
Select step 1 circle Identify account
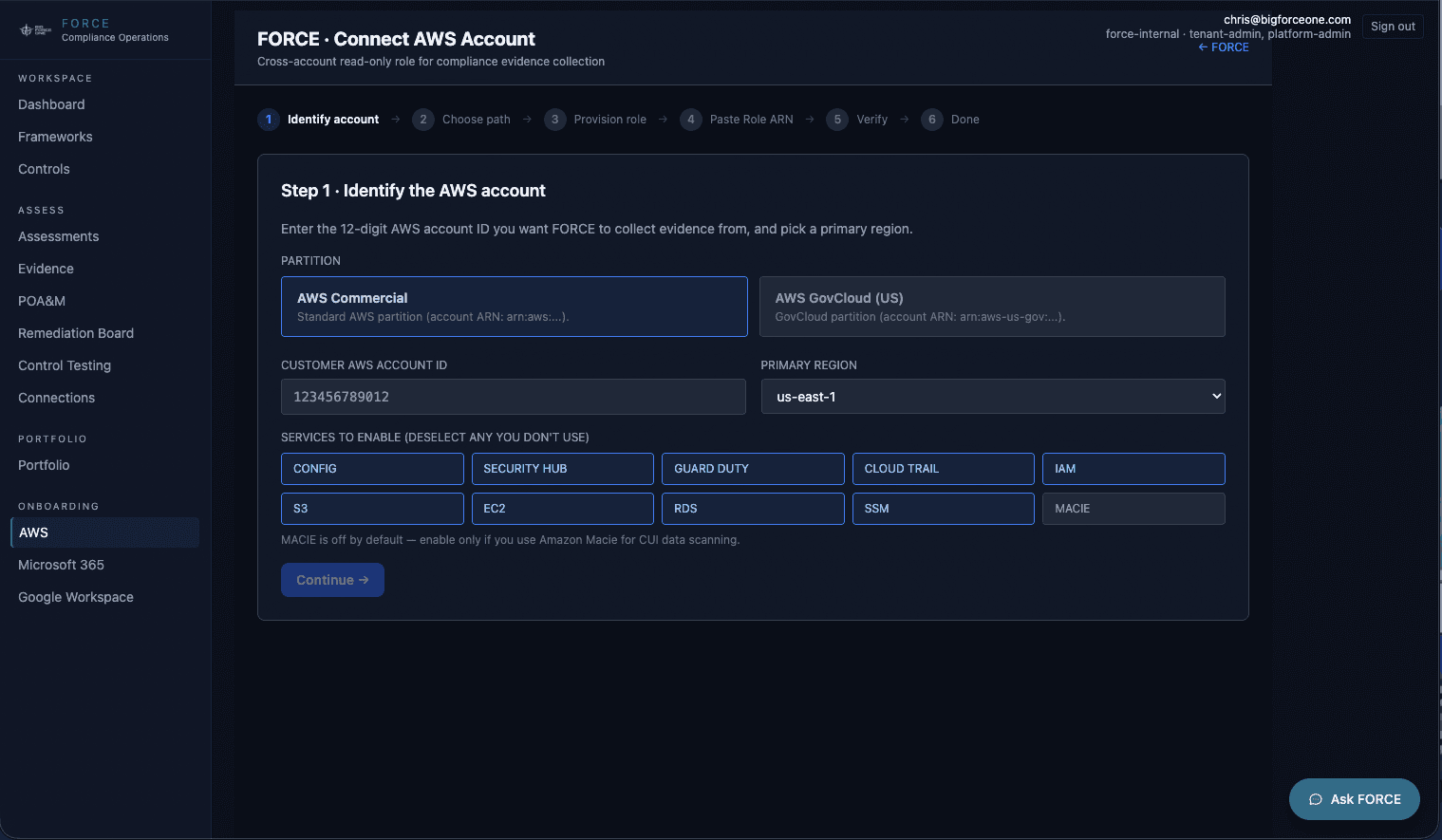(x=269, y=120)
